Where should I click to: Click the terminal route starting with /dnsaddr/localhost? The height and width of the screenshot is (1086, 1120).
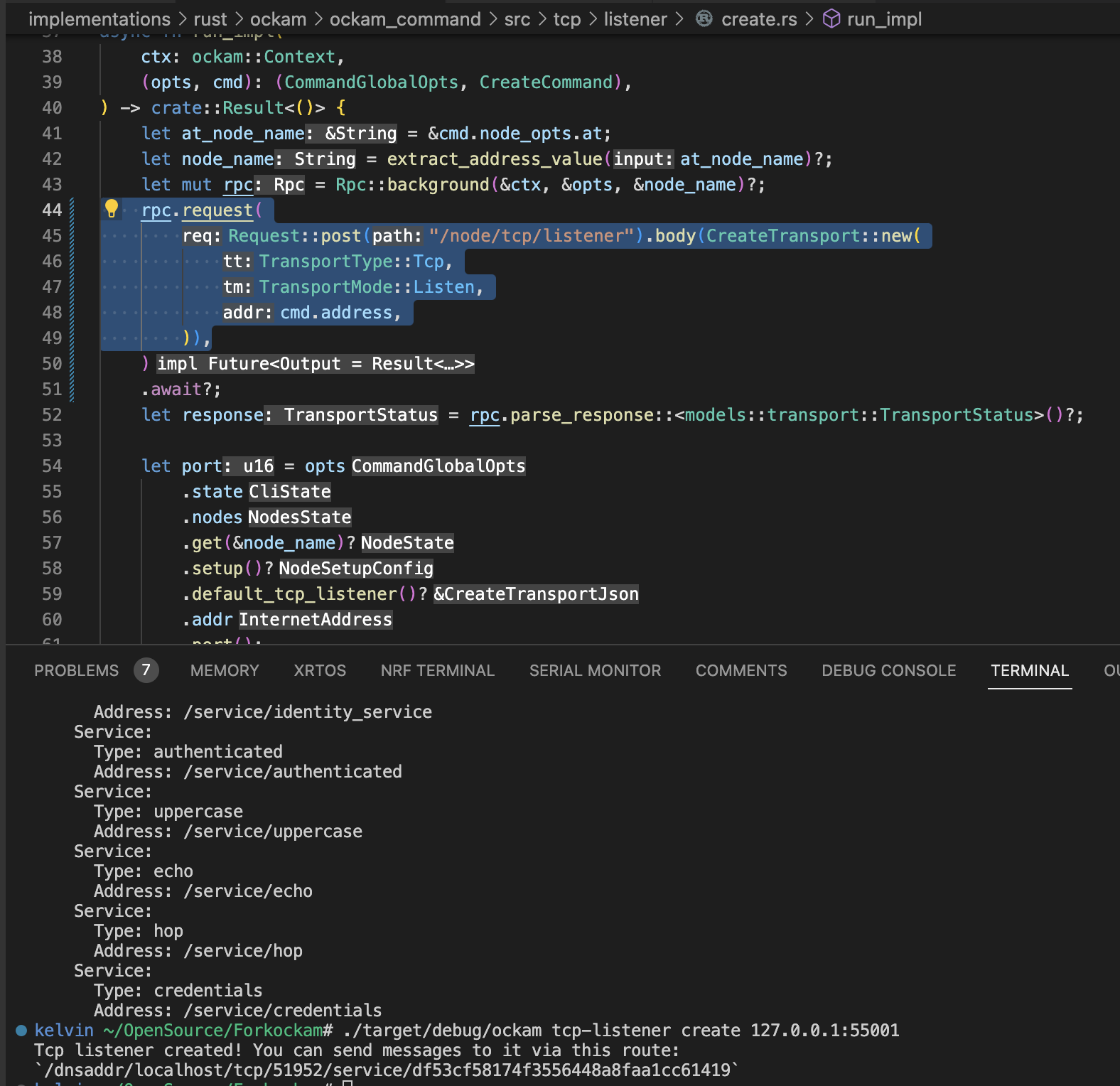click(387, 1070)
